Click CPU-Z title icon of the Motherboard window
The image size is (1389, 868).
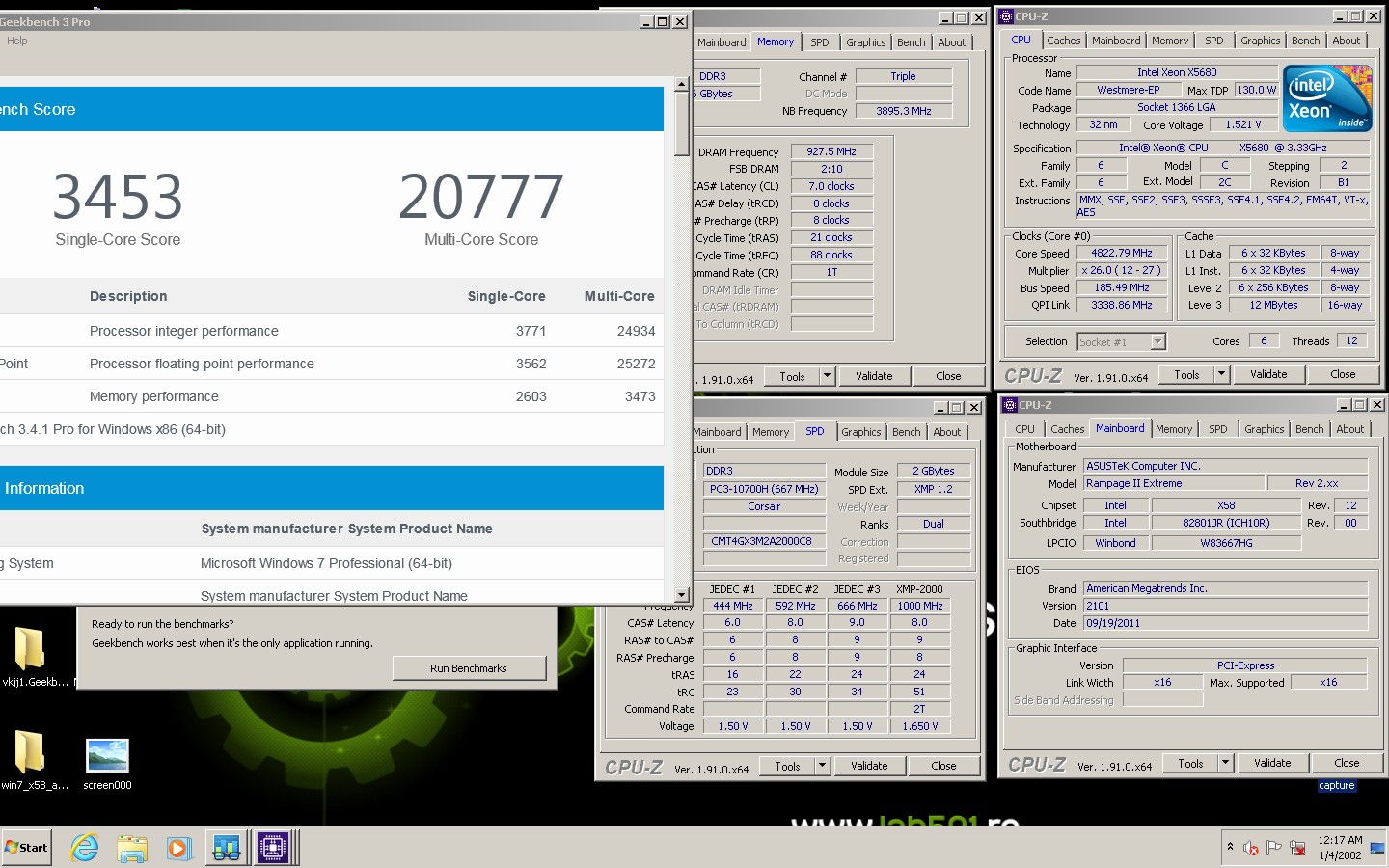click(1009, 405)
